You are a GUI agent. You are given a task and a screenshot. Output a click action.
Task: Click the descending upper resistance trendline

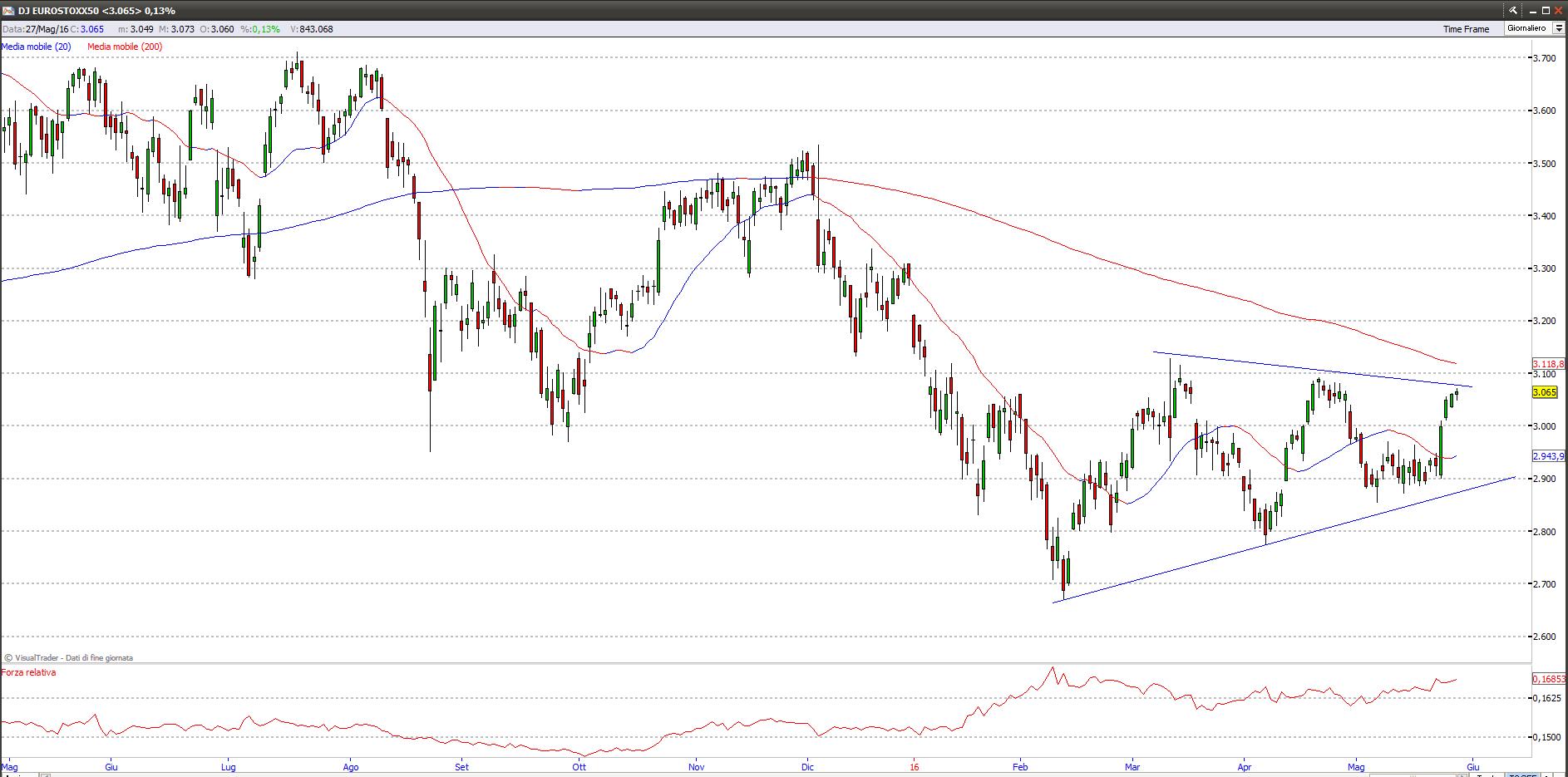click(1314, 370)
